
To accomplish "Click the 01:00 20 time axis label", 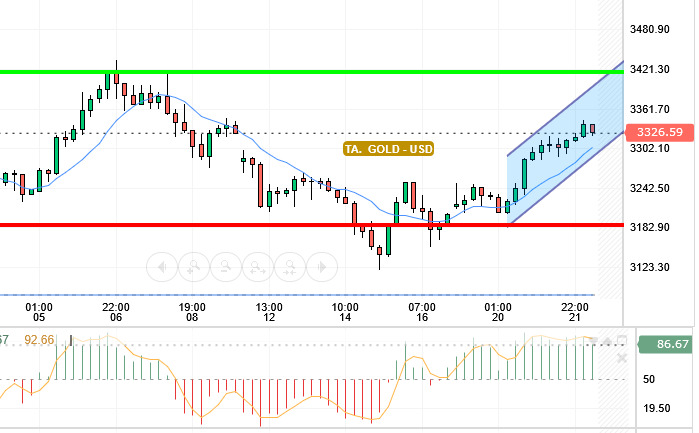I will tap(498, 312).
